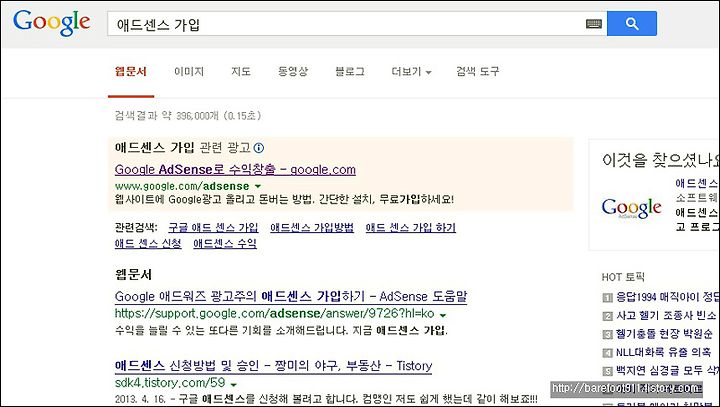Image resolution: width=720 pixels, height=407 pixels.
Task: Click the 웹문서 section heading above results
Action: [133, 275]
